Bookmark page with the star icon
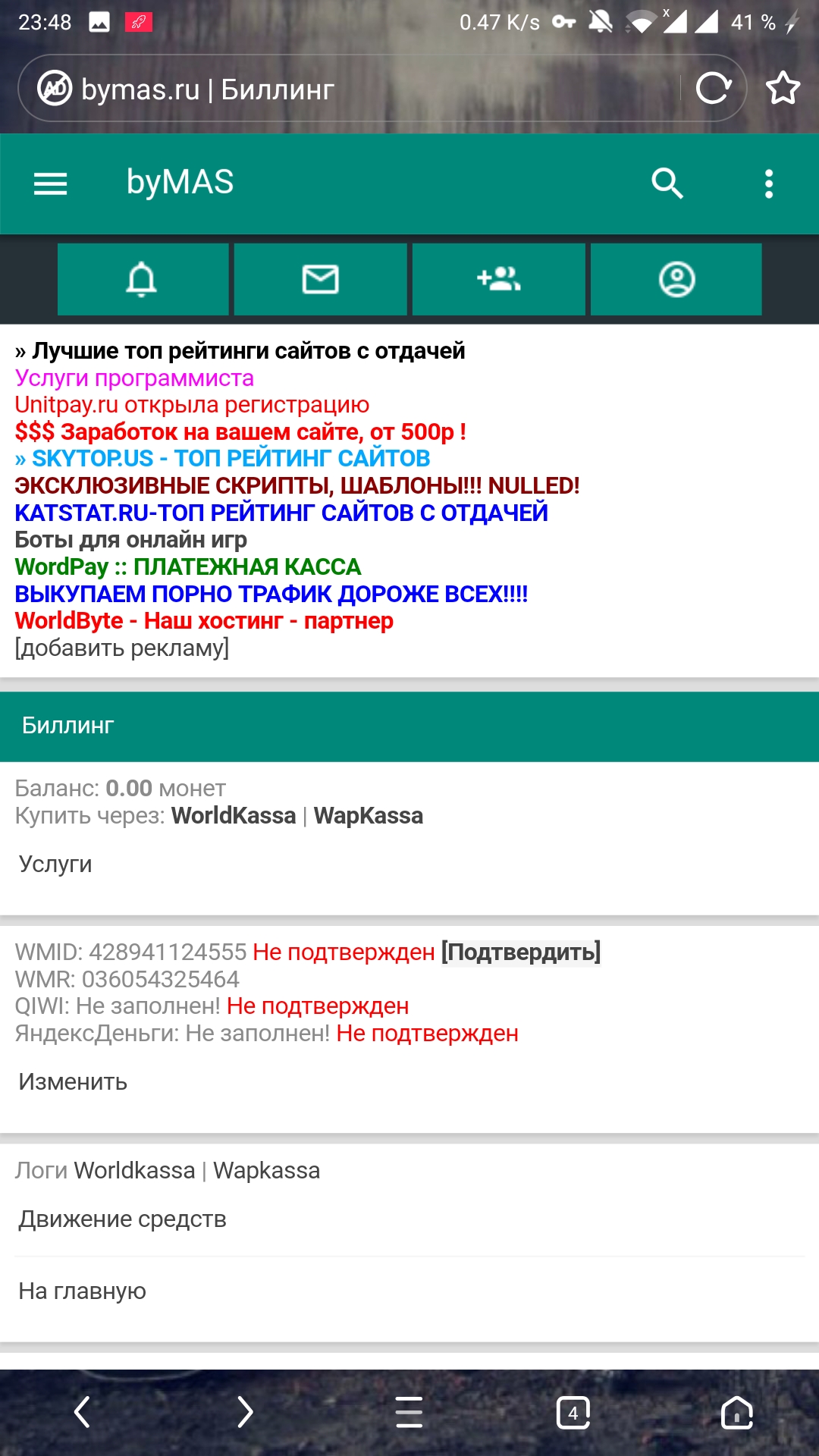The image size is (819, 1456). 783,89
